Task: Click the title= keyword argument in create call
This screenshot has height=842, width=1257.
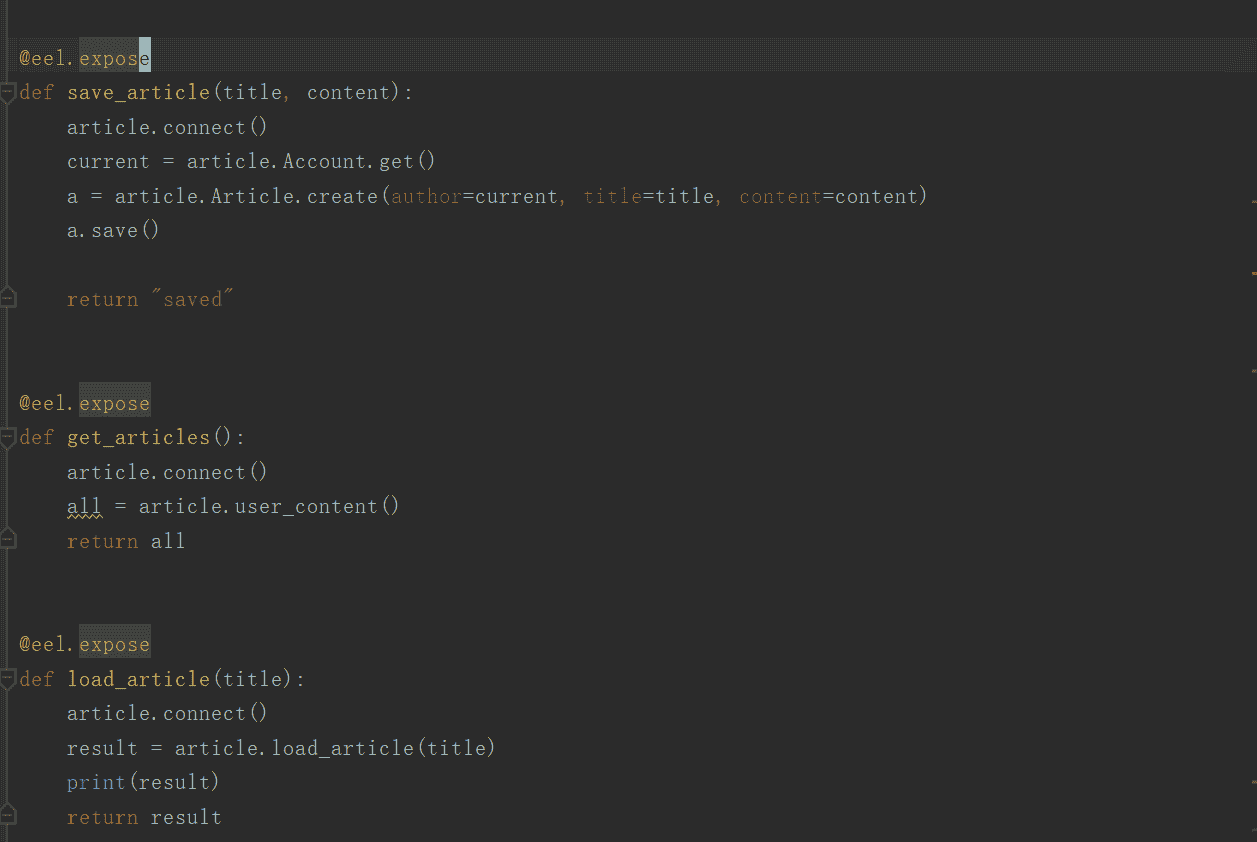Action: click(x=612, y=196)
